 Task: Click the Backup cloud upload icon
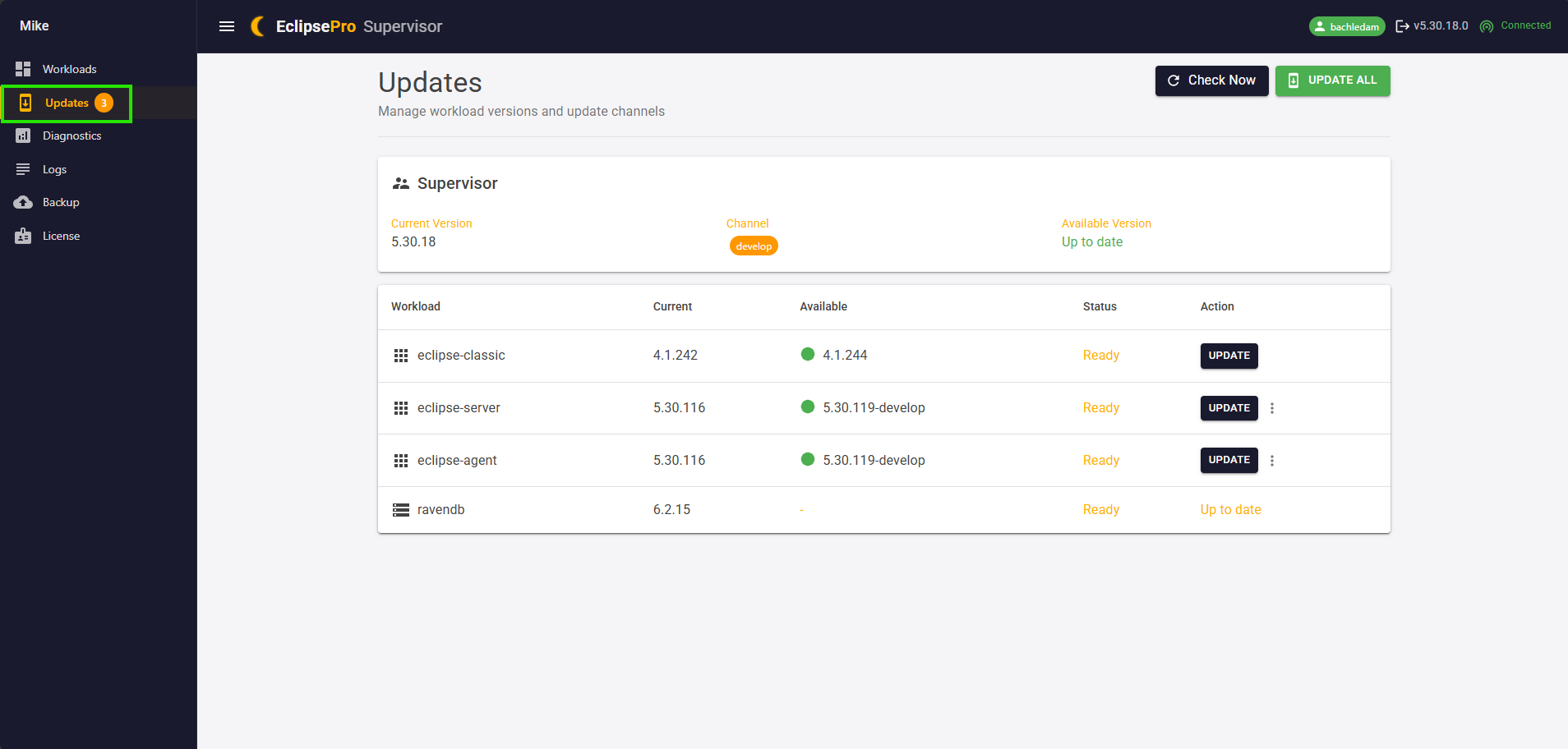[23, 202]
